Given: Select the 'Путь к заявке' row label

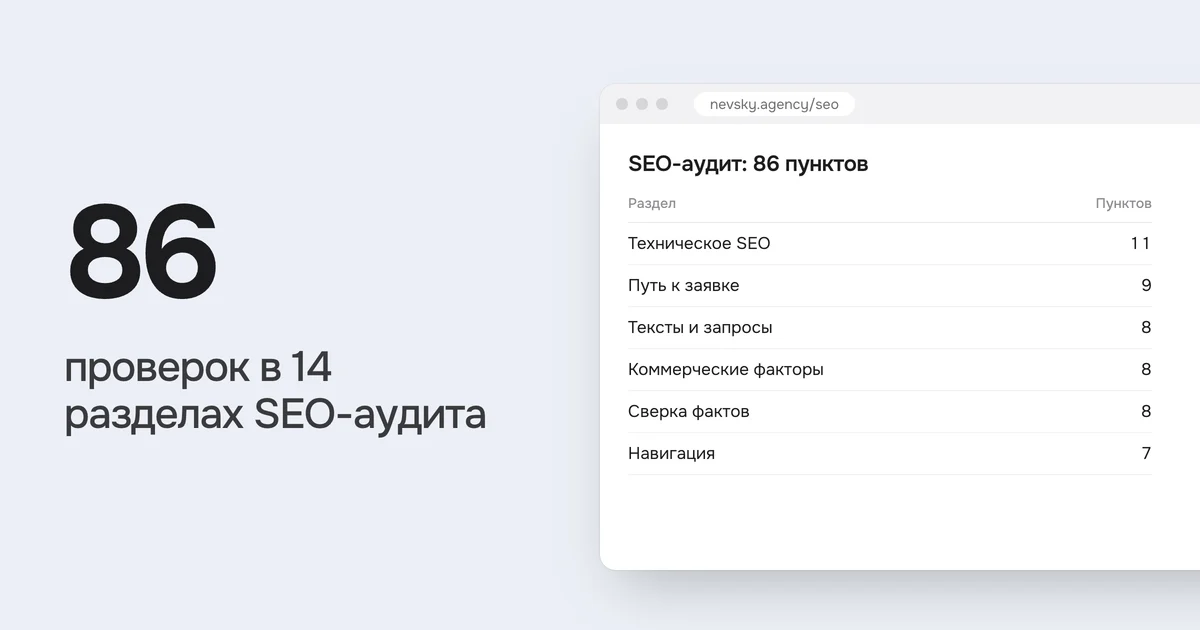Looking at the screenshot, I should 684,285.
